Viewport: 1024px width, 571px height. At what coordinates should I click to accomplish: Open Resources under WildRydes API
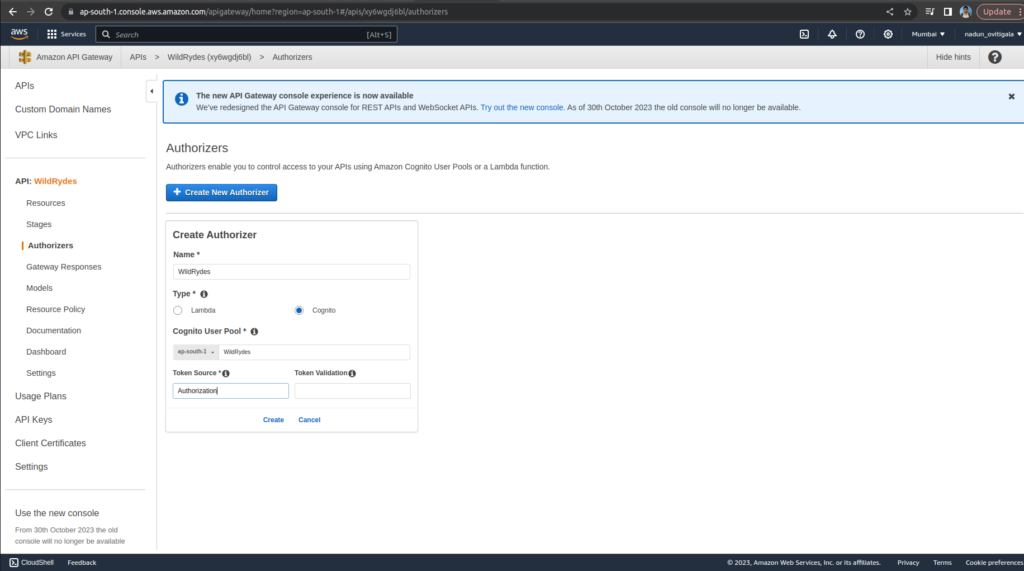pos(46,203)
